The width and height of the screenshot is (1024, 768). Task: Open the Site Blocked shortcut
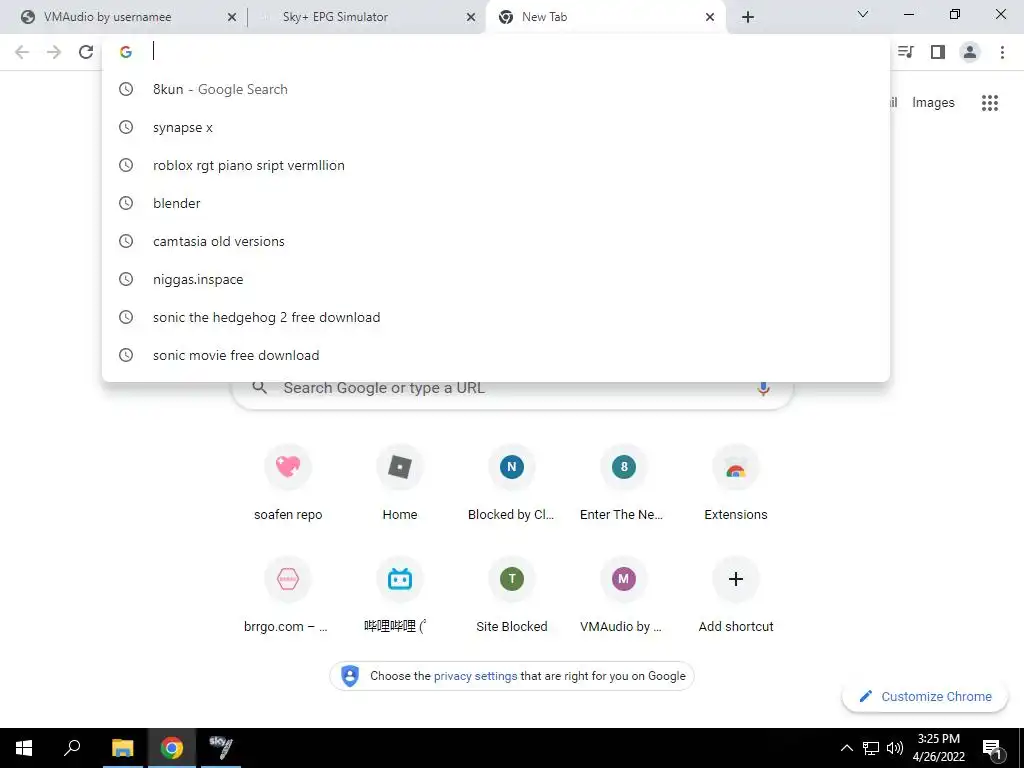[511, 596]
